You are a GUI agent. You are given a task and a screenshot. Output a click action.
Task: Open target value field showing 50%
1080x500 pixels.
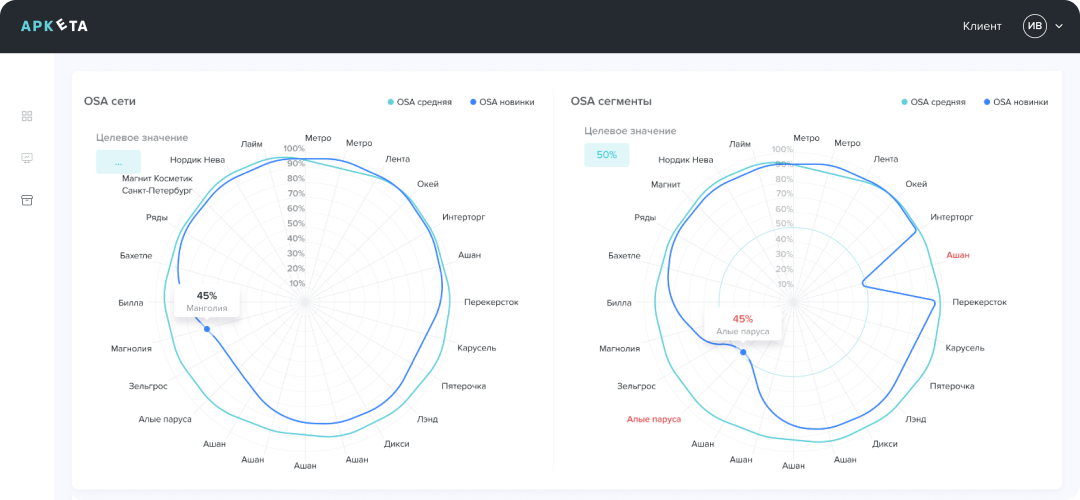pos(606,155)
